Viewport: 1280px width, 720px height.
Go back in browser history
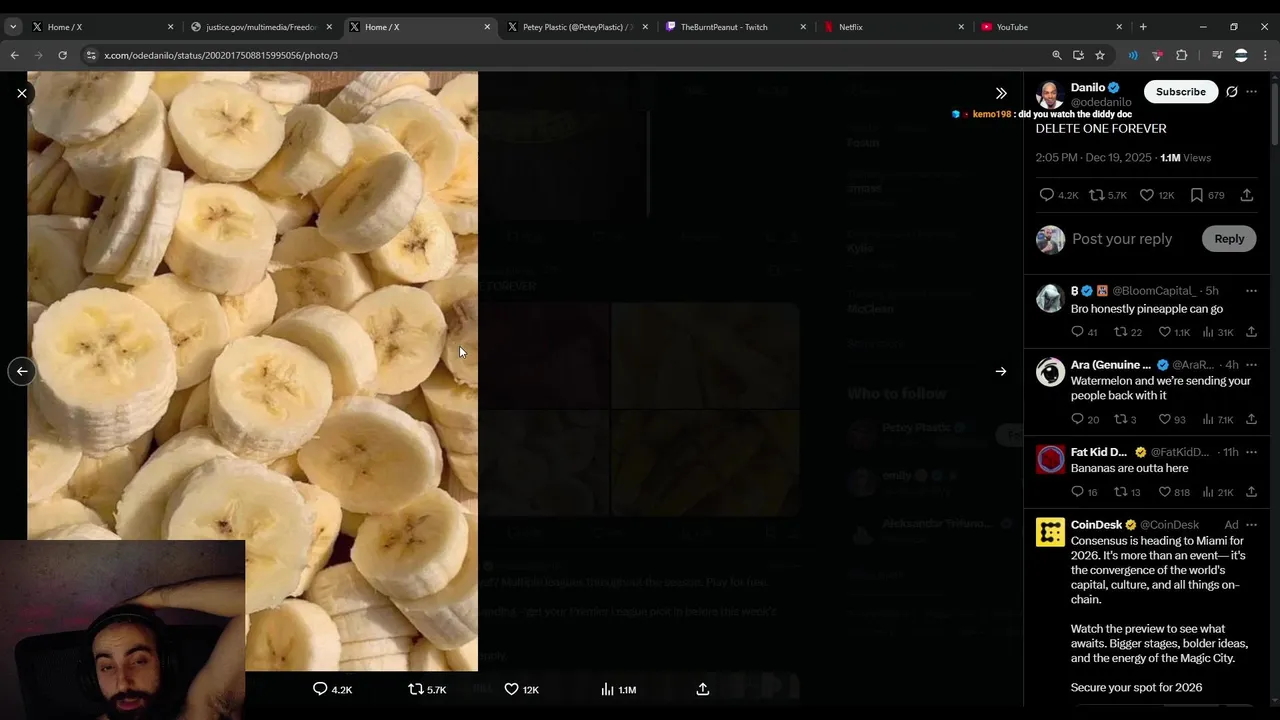(14, 55)
